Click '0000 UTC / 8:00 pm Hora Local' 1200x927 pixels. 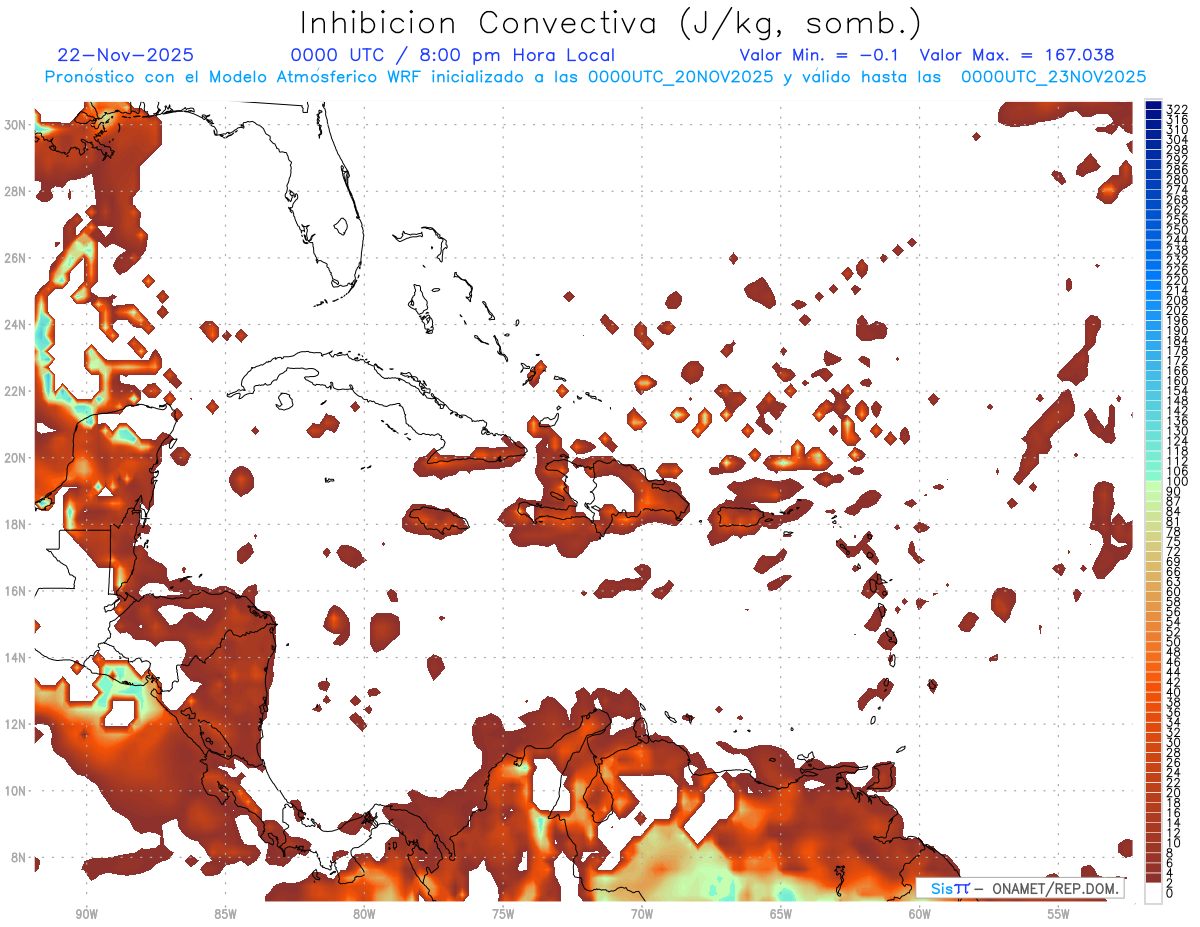(453, 55)
